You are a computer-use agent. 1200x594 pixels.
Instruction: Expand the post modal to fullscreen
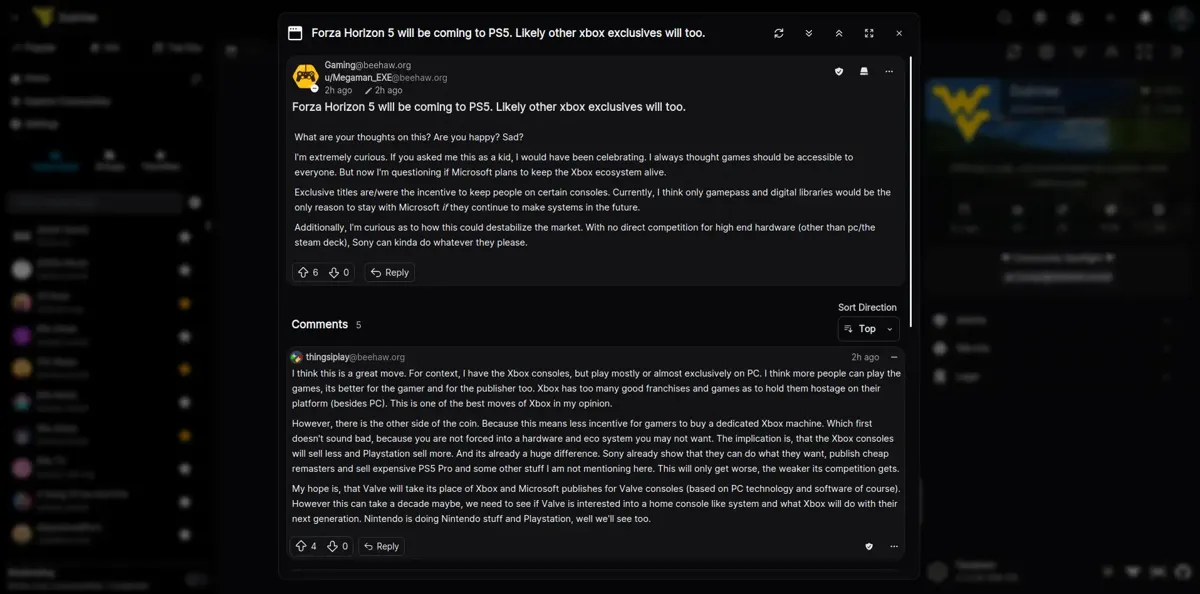tap(869, 33)
